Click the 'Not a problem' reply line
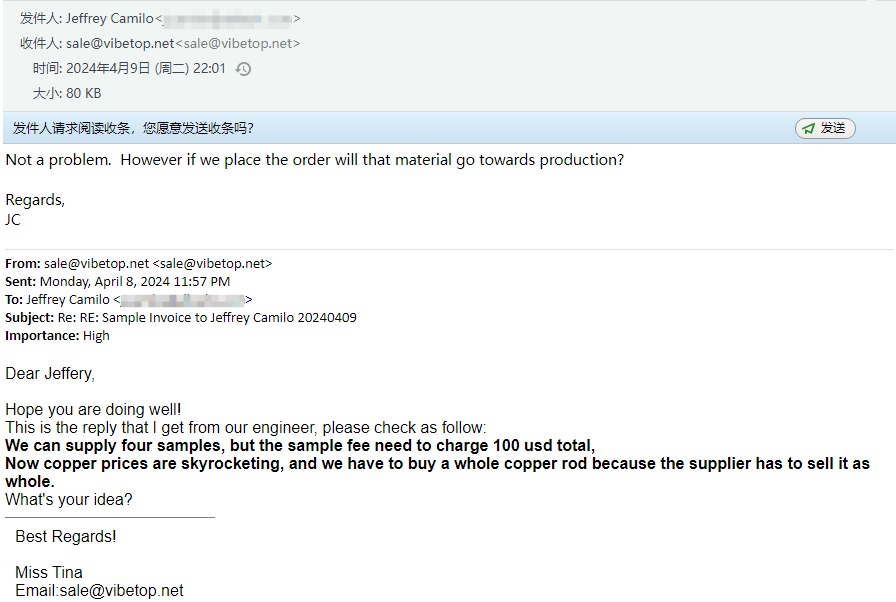 click(x=314, y=159)
